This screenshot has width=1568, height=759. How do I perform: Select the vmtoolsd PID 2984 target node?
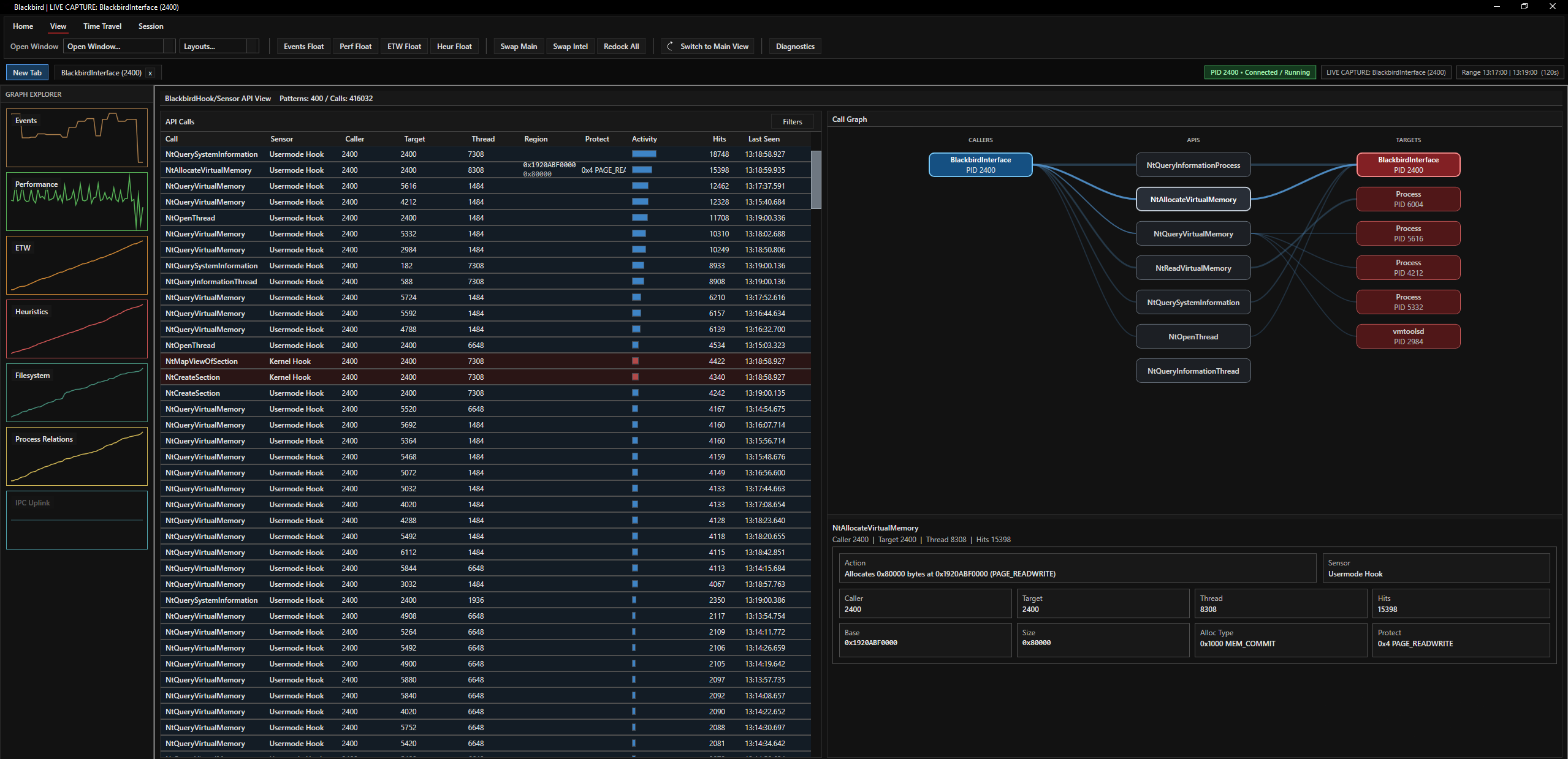1408,336
